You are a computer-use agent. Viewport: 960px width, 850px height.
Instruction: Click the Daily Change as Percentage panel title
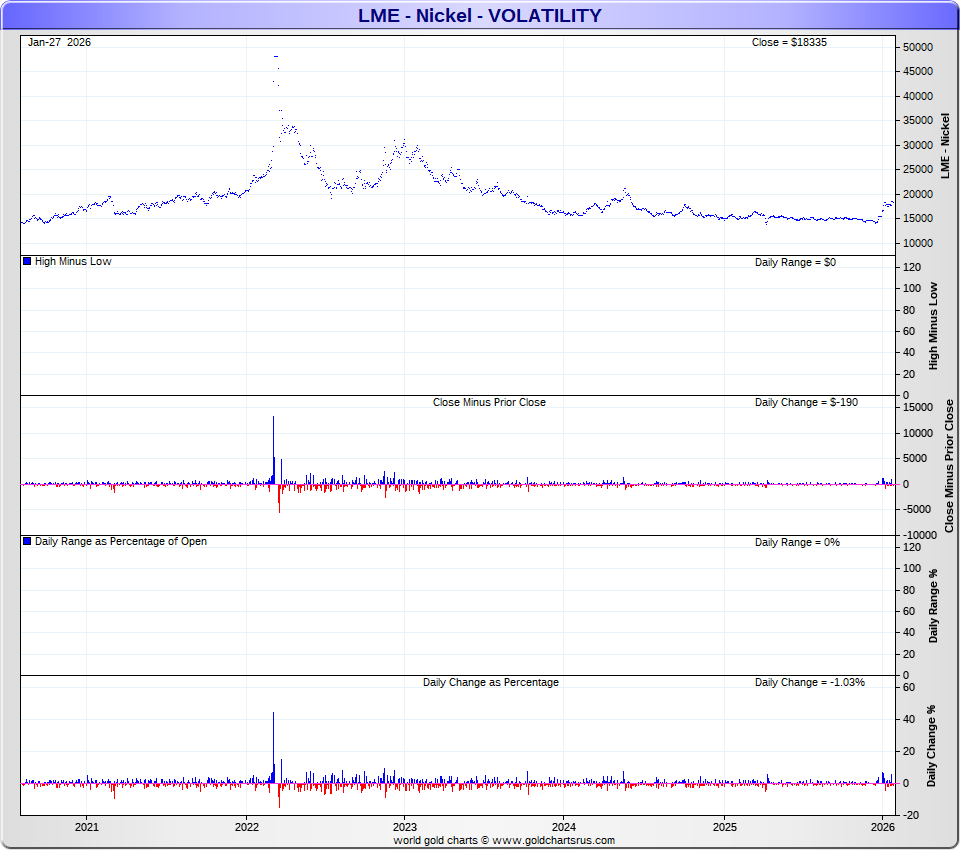coord(490,682)
